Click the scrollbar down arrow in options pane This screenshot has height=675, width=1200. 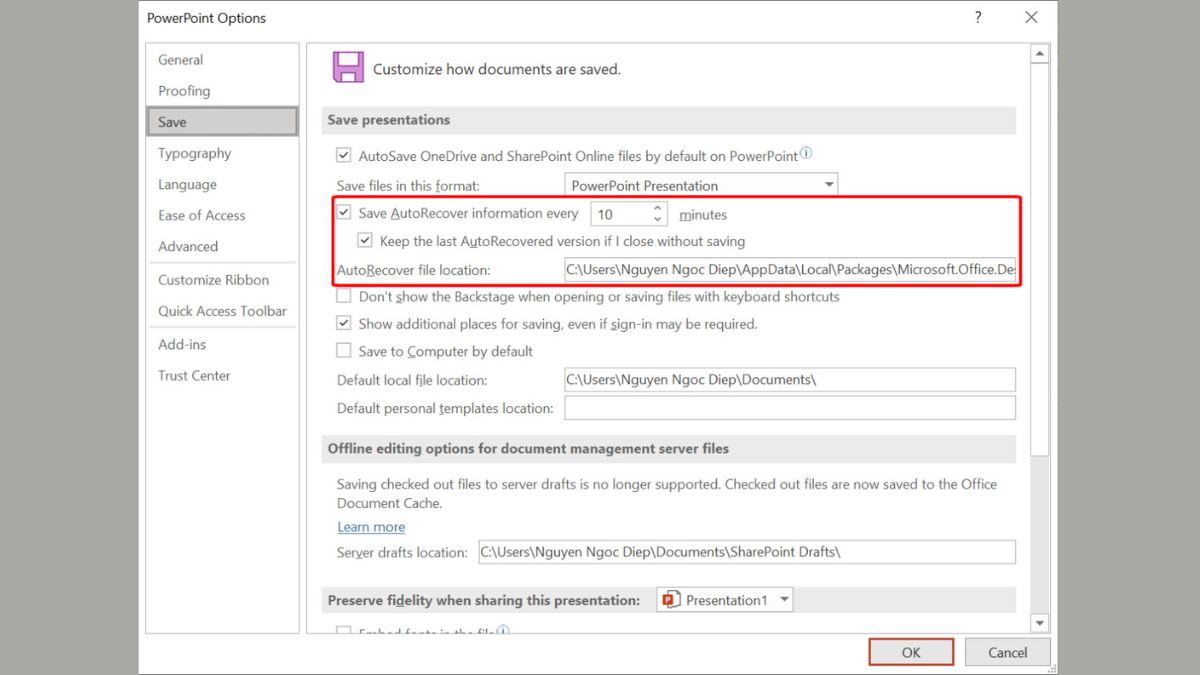point(1040,624)
